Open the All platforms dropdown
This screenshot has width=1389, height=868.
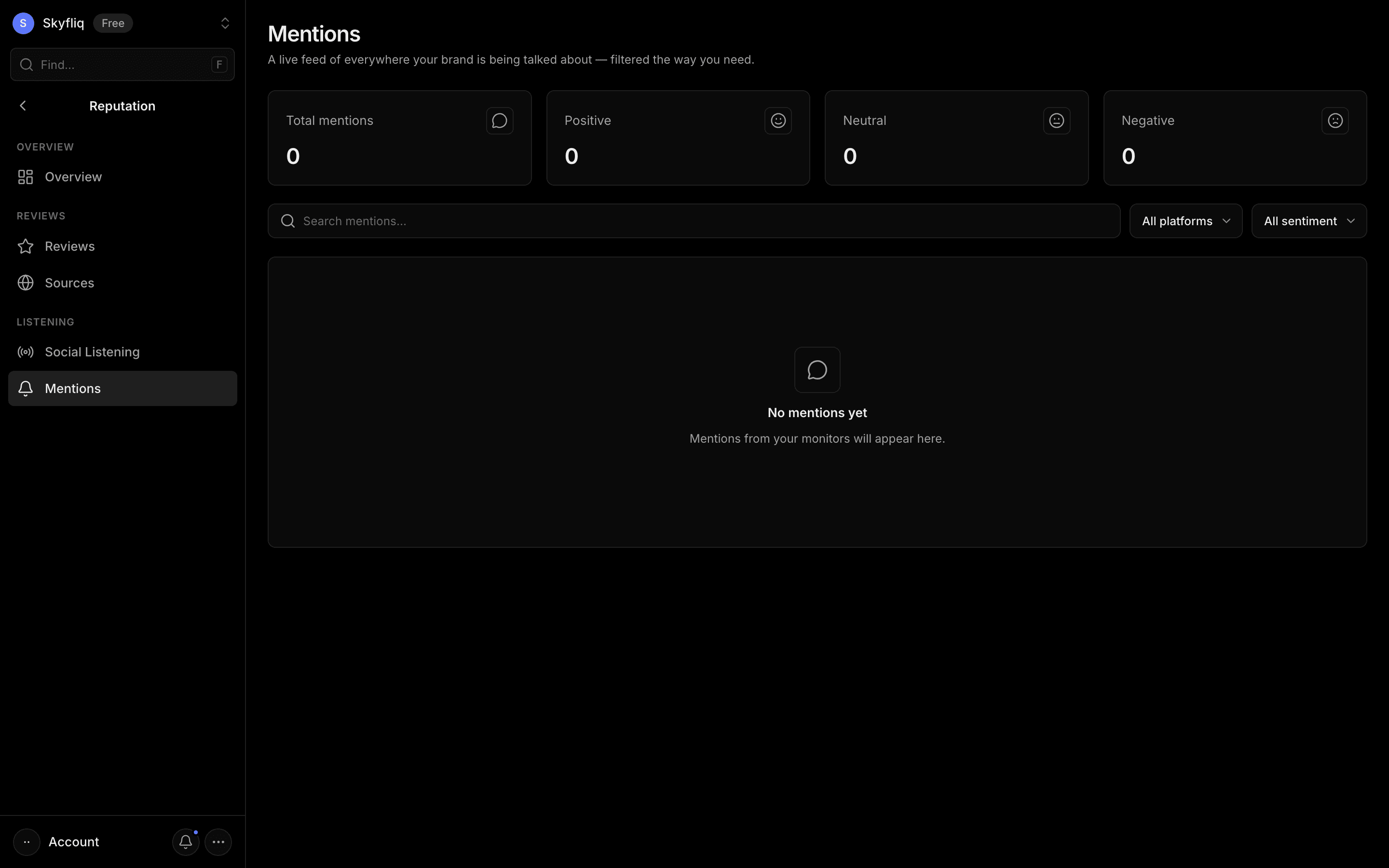(1185, 221)
